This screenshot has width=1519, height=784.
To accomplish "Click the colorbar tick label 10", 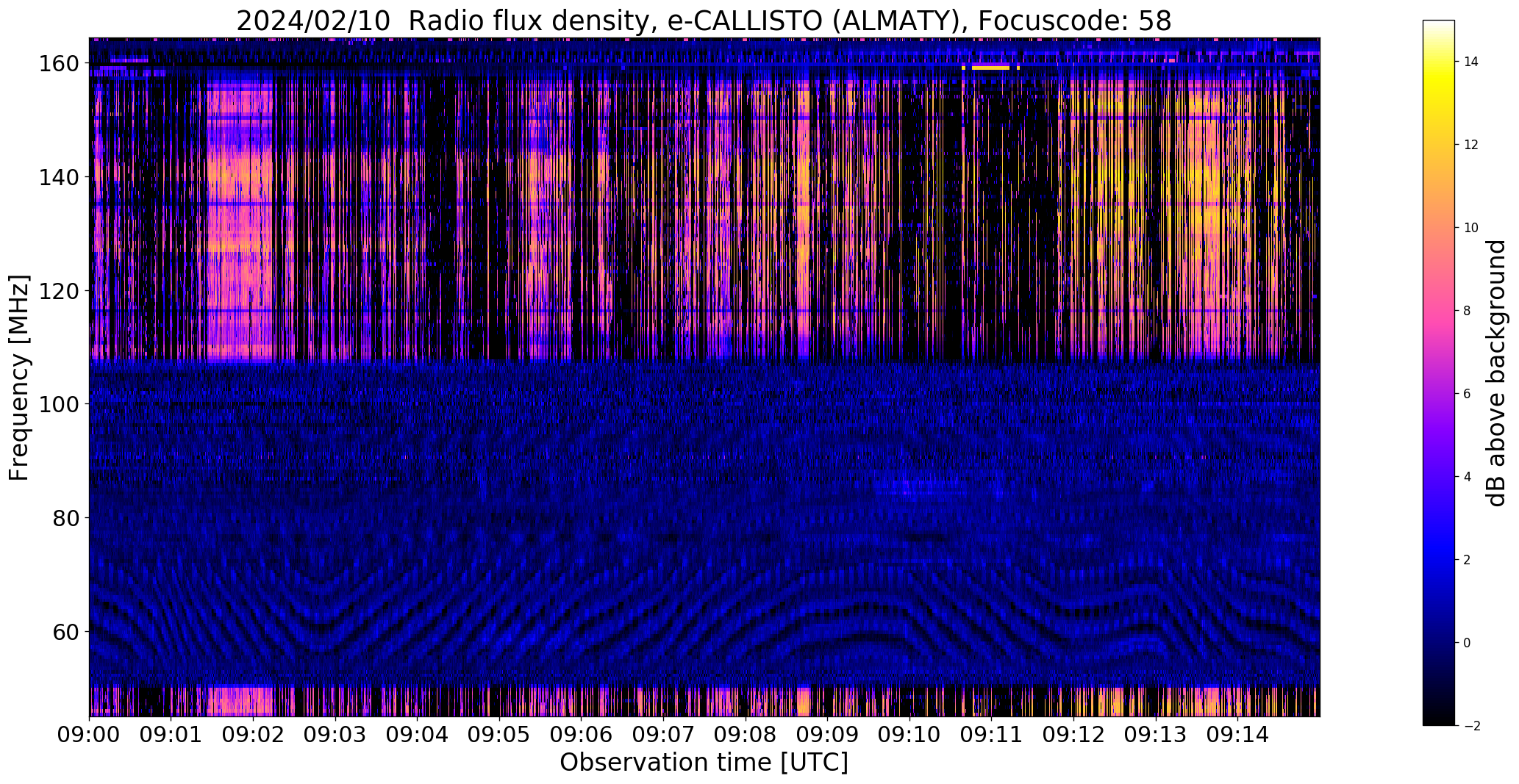I will point(1471,228).
